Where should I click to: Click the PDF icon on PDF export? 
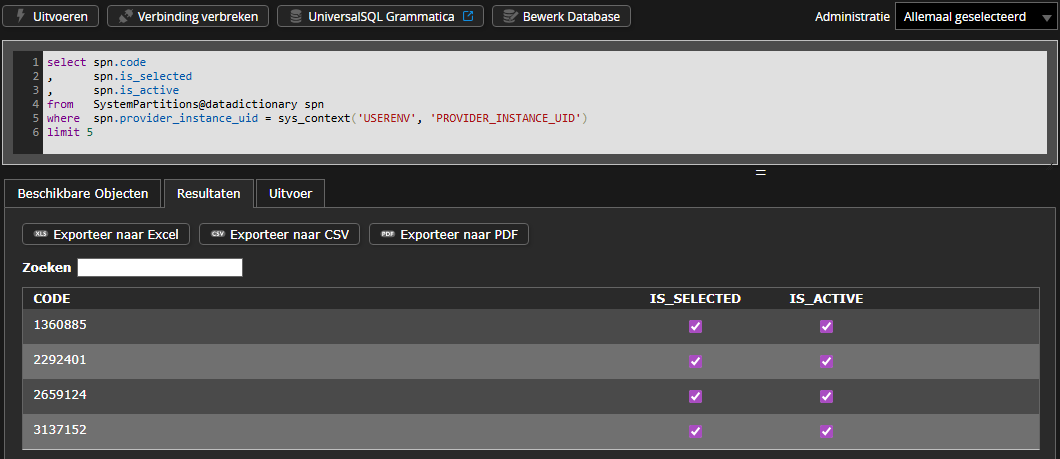coord(388,234)
